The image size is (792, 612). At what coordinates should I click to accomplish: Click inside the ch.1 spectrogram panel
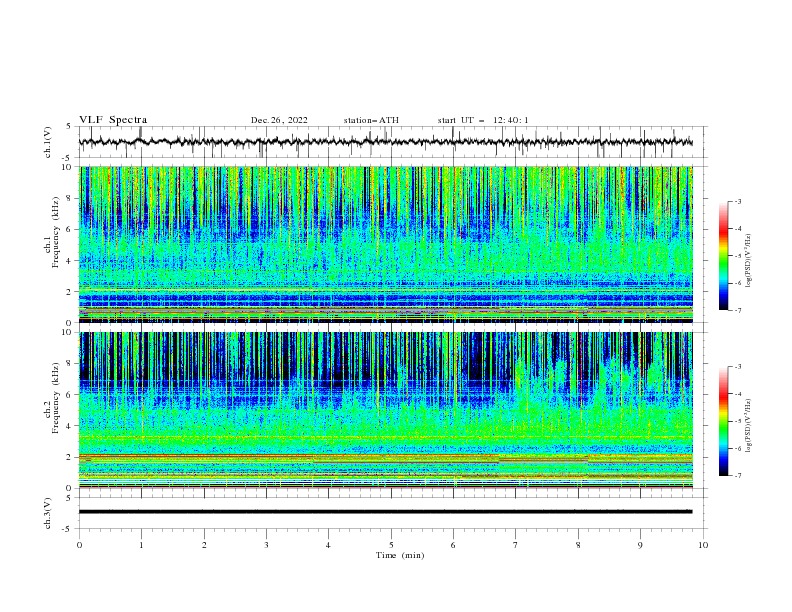pos(385,244)
